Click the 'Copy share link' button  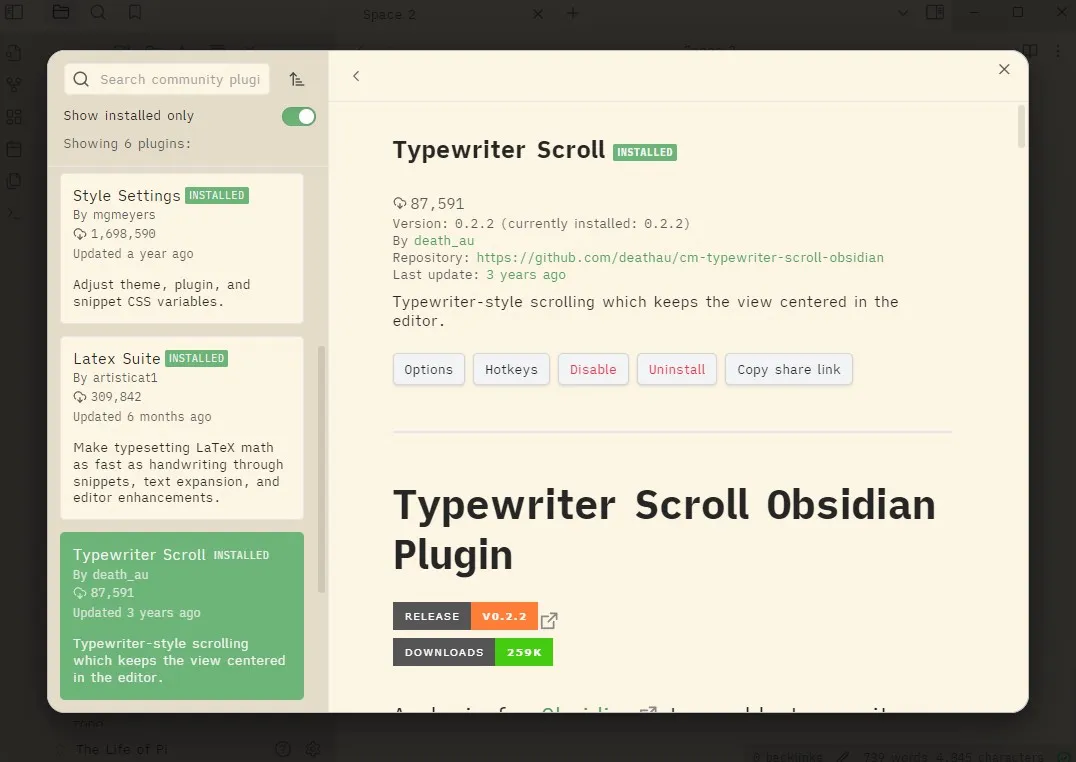(789, 369)
